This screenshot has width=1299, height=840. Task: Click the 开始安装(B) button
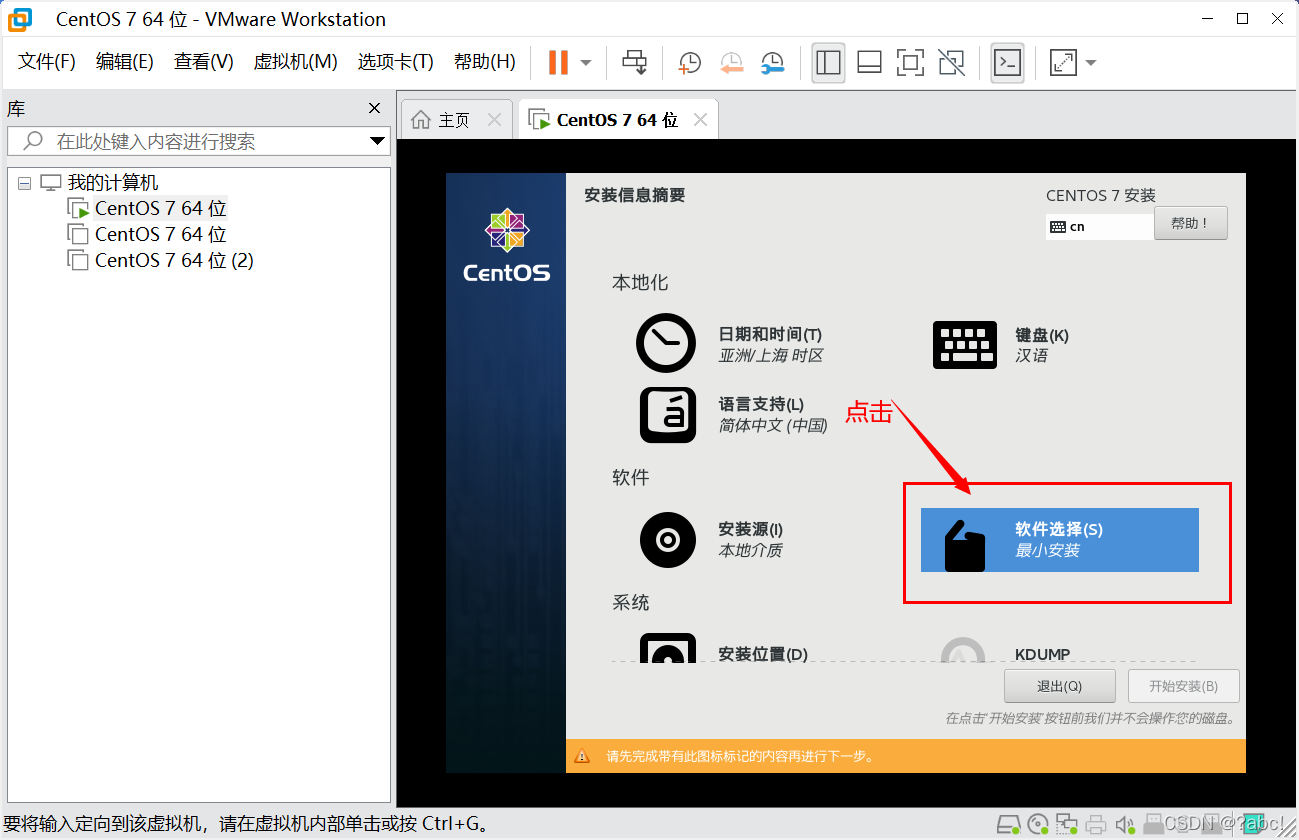coord(1183,686)
